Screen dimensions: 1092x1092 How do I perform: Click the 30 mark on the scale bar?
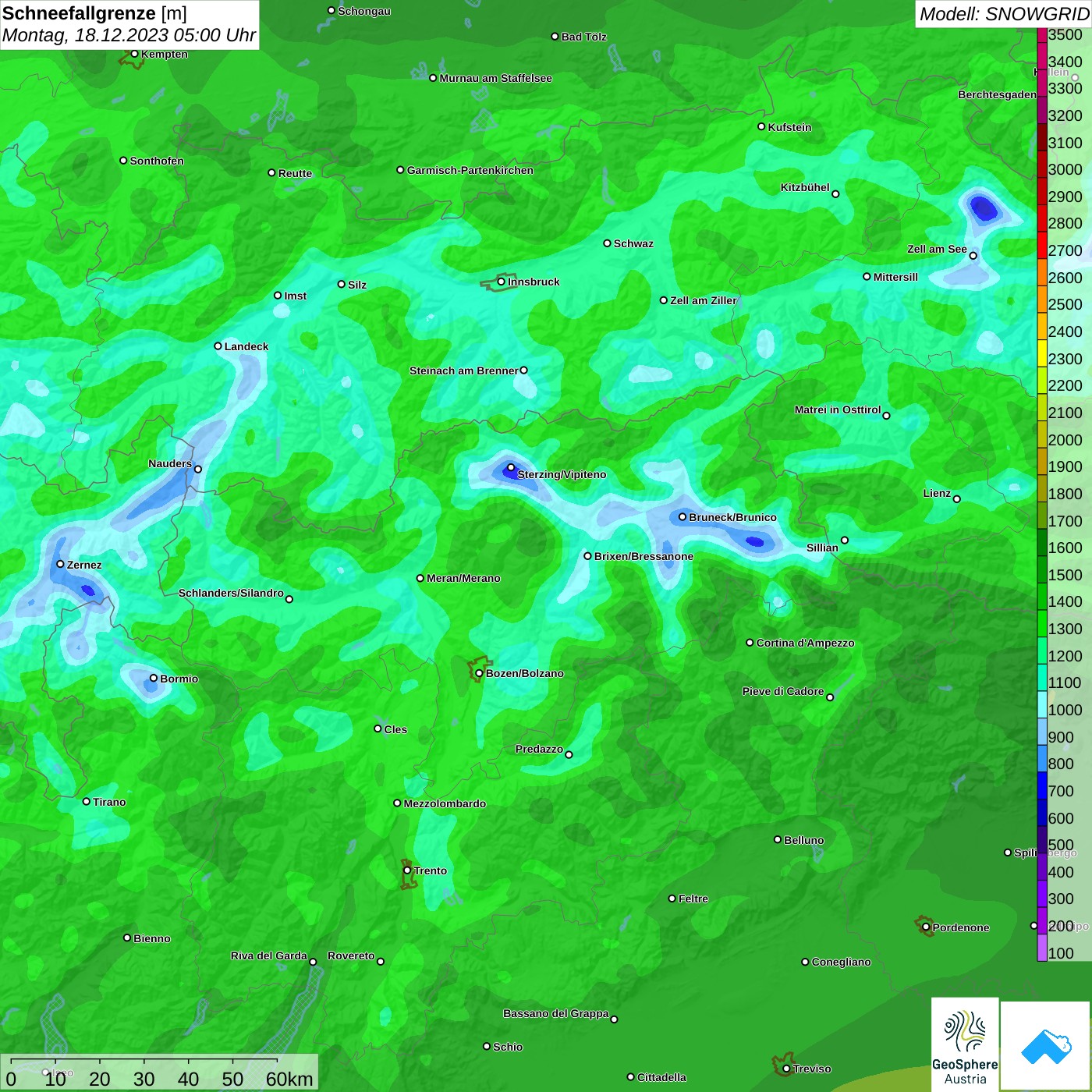point(144,1079)
